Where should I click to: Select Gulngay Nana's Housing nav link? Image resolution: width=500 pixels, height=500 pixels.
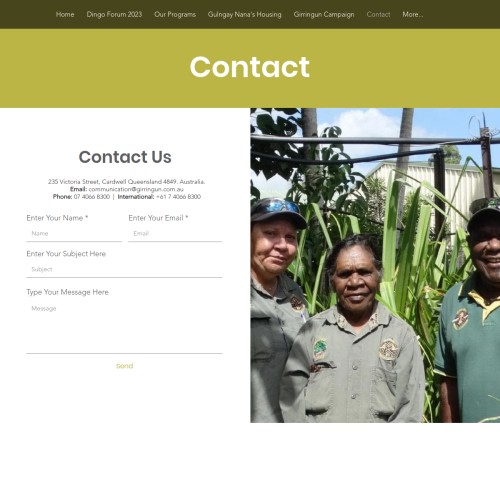tap(245, 14)
